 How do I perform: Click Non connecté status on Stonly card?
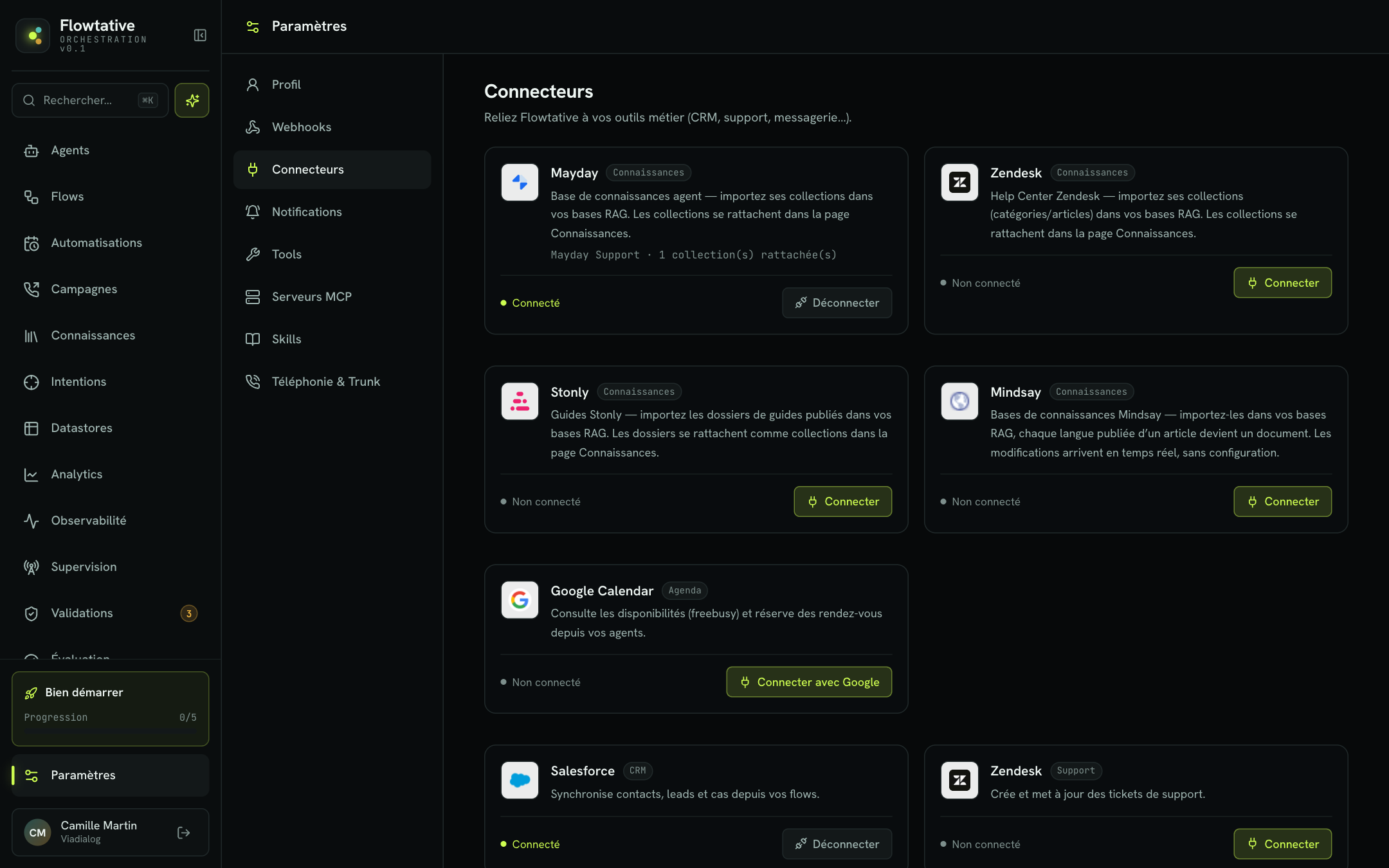(x=540, y=502)
